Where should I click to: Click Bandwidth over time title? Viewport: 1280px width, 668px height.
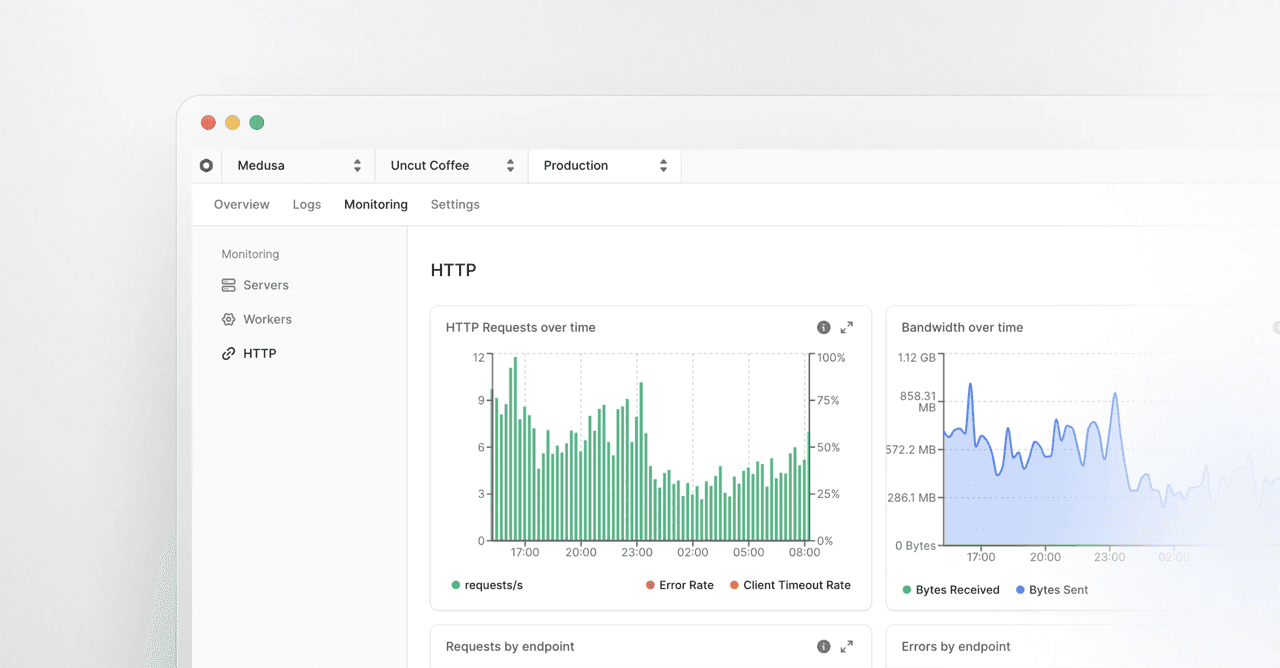(x=962, y=327)
